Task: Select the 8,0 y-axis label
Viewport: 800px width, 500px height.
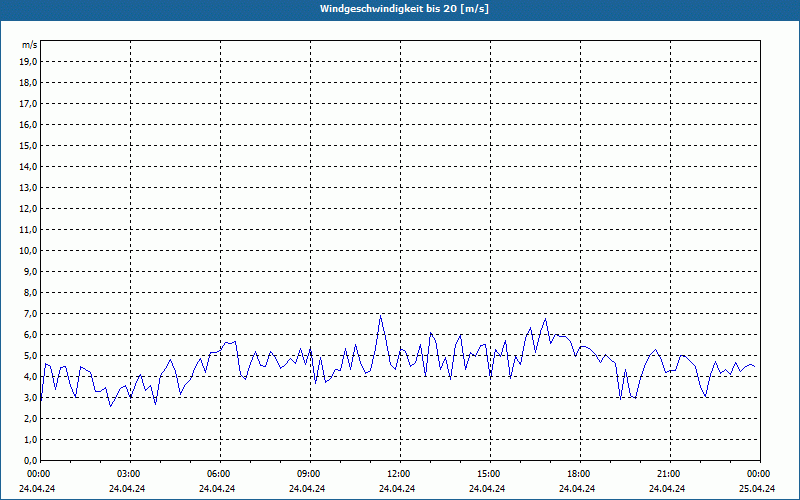Action: (30, 292)
